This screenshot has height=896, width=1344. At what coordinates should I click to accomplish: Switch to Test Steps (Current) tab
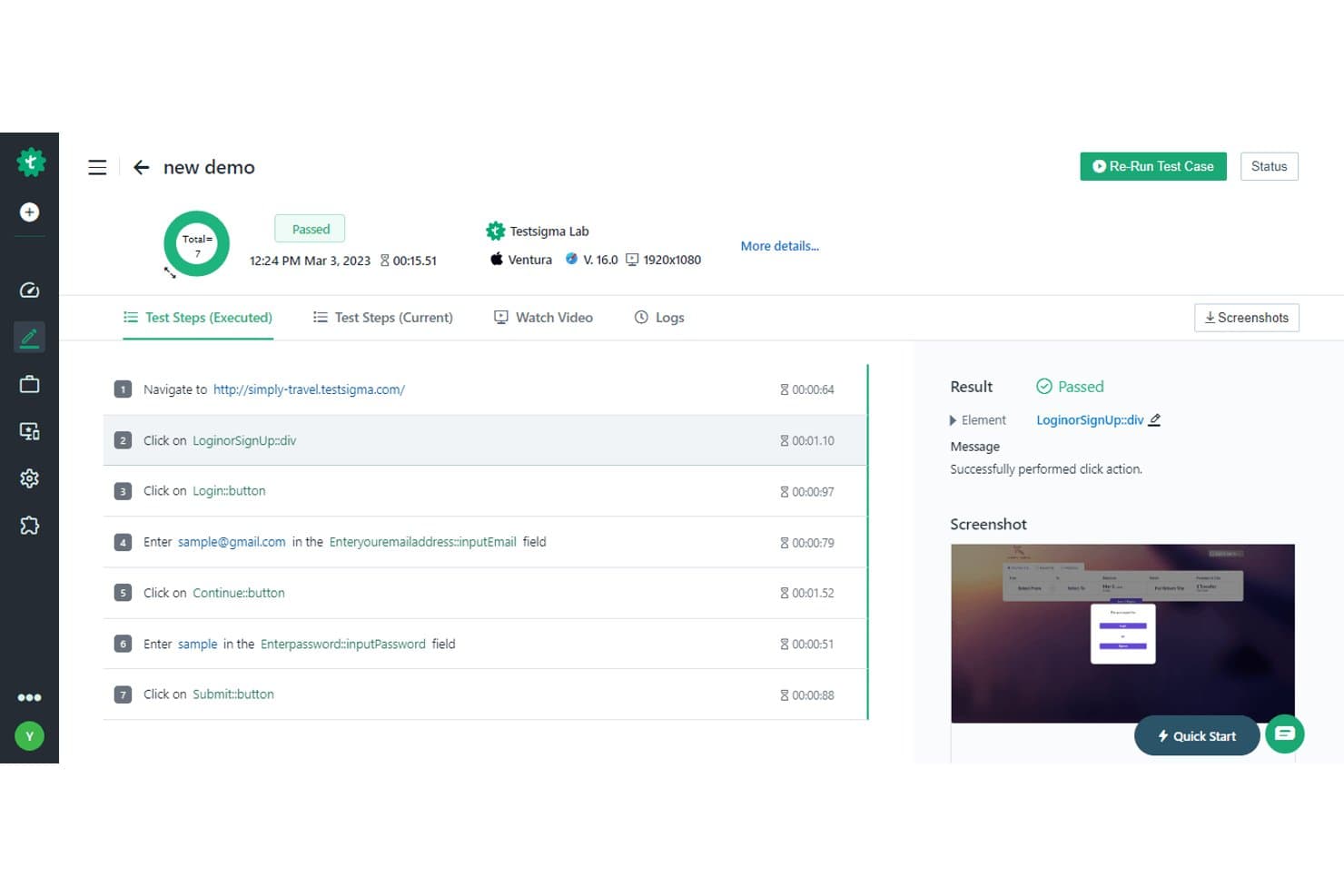click(383, 318)
